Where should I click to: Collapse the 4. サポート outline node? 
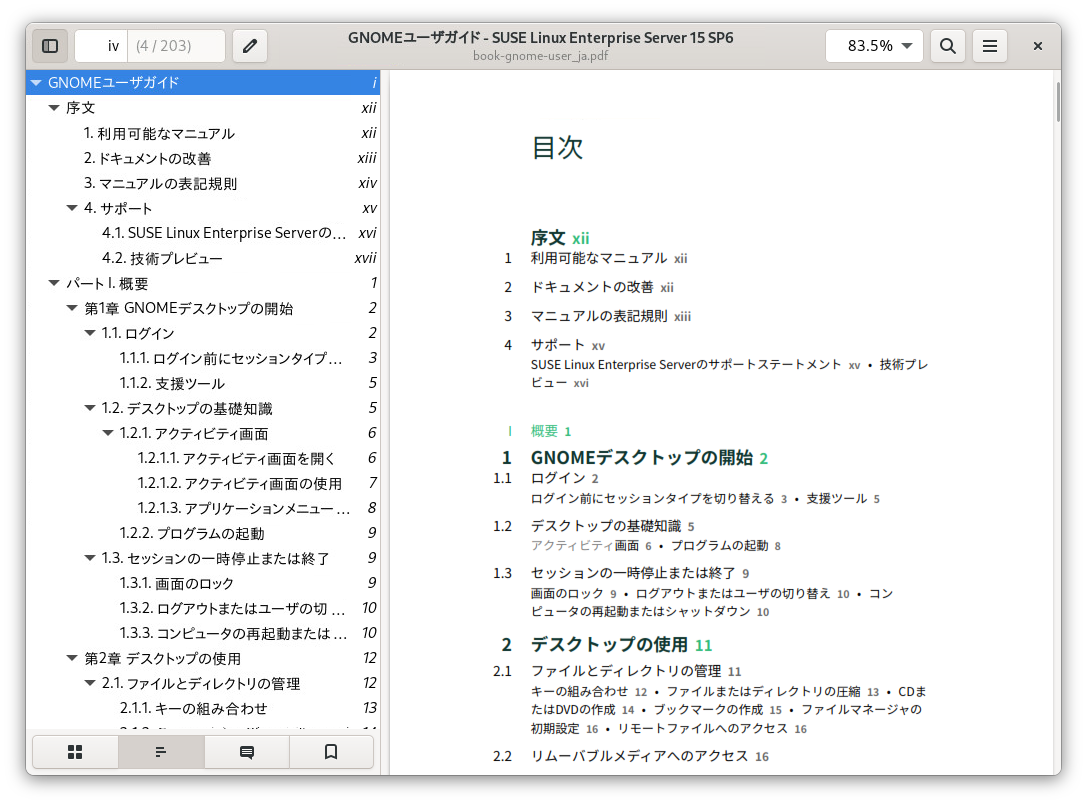[x=72, y=208]
